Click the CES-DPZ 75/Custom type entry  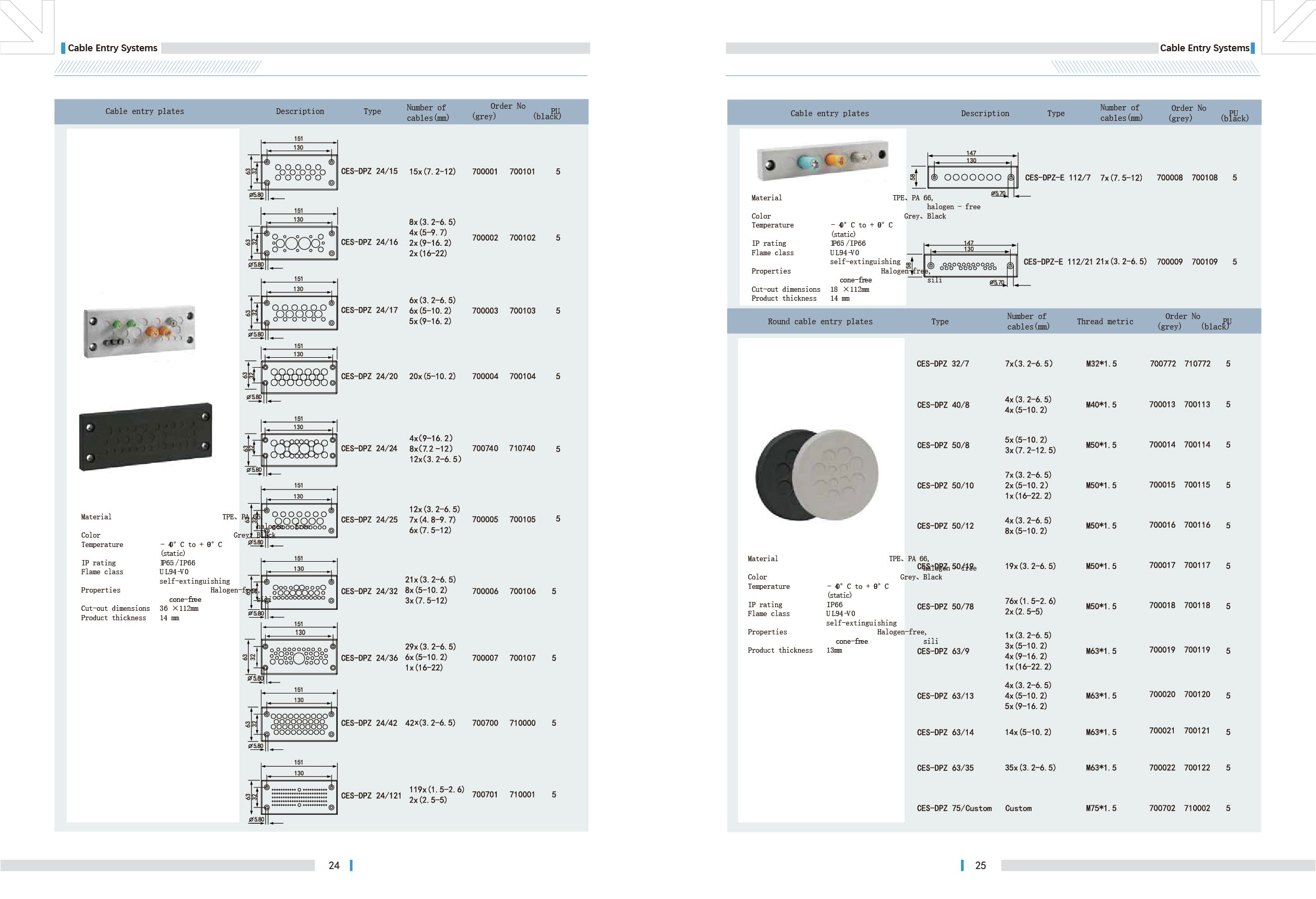click(954, 809)
